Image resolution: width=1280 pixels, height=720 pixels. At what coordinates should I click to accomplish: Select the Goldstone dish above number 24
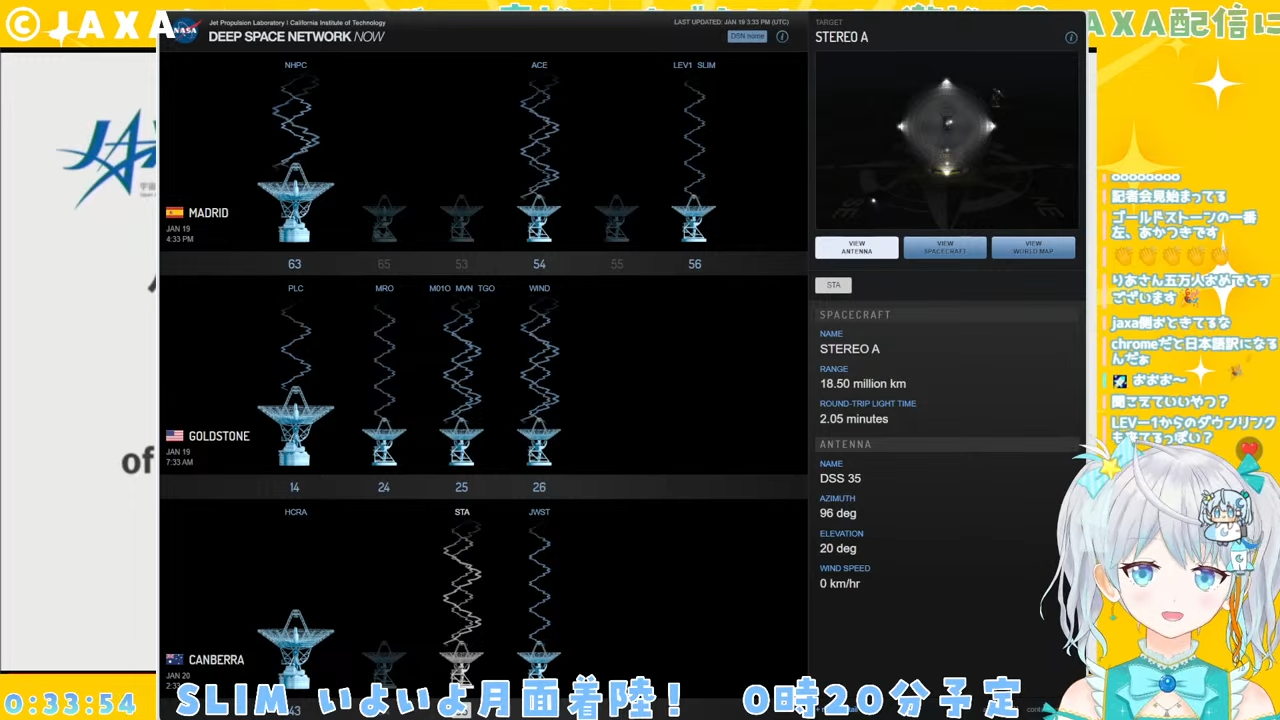384,443
